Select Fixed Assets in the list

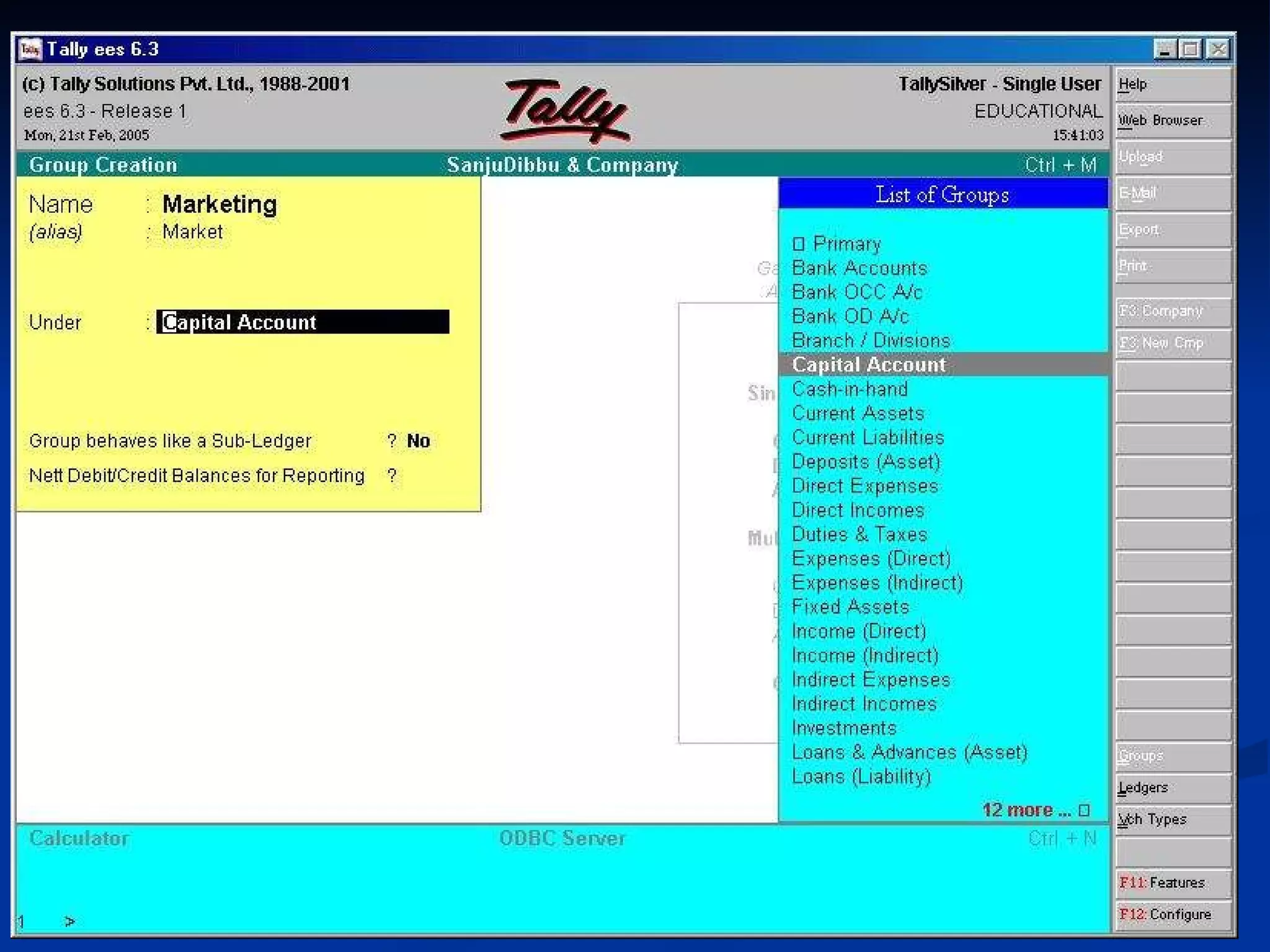[x=850, y=607]
